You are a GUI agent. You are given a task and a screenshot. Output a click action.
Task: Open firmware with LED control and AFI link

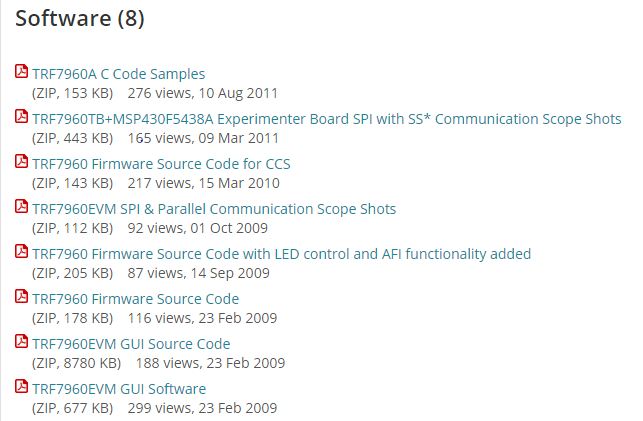(281, 254)
